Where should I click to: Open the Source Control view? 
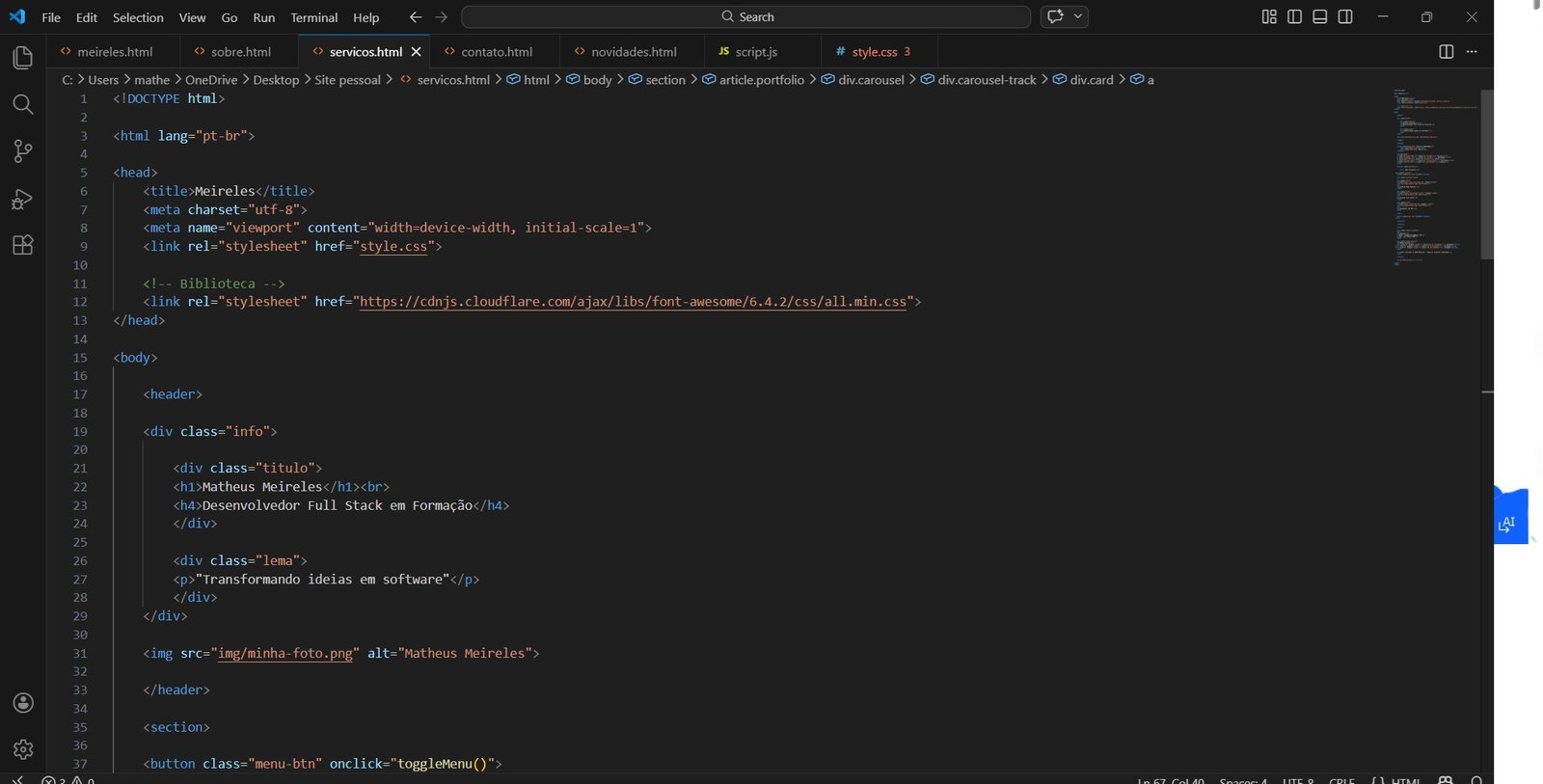(23, 151)
